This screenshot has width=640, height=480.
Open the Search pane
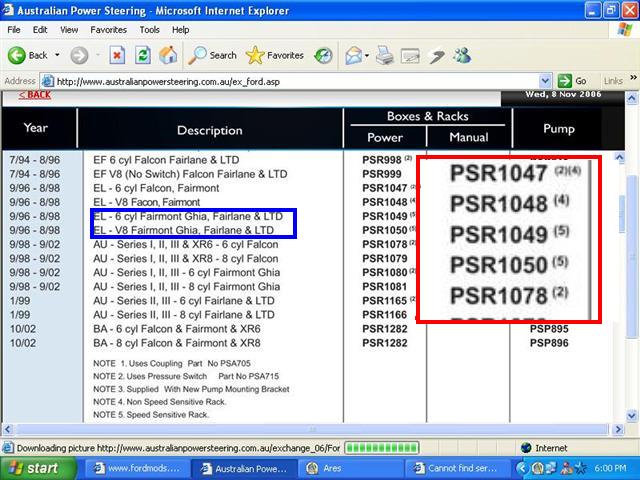[212, 55]
